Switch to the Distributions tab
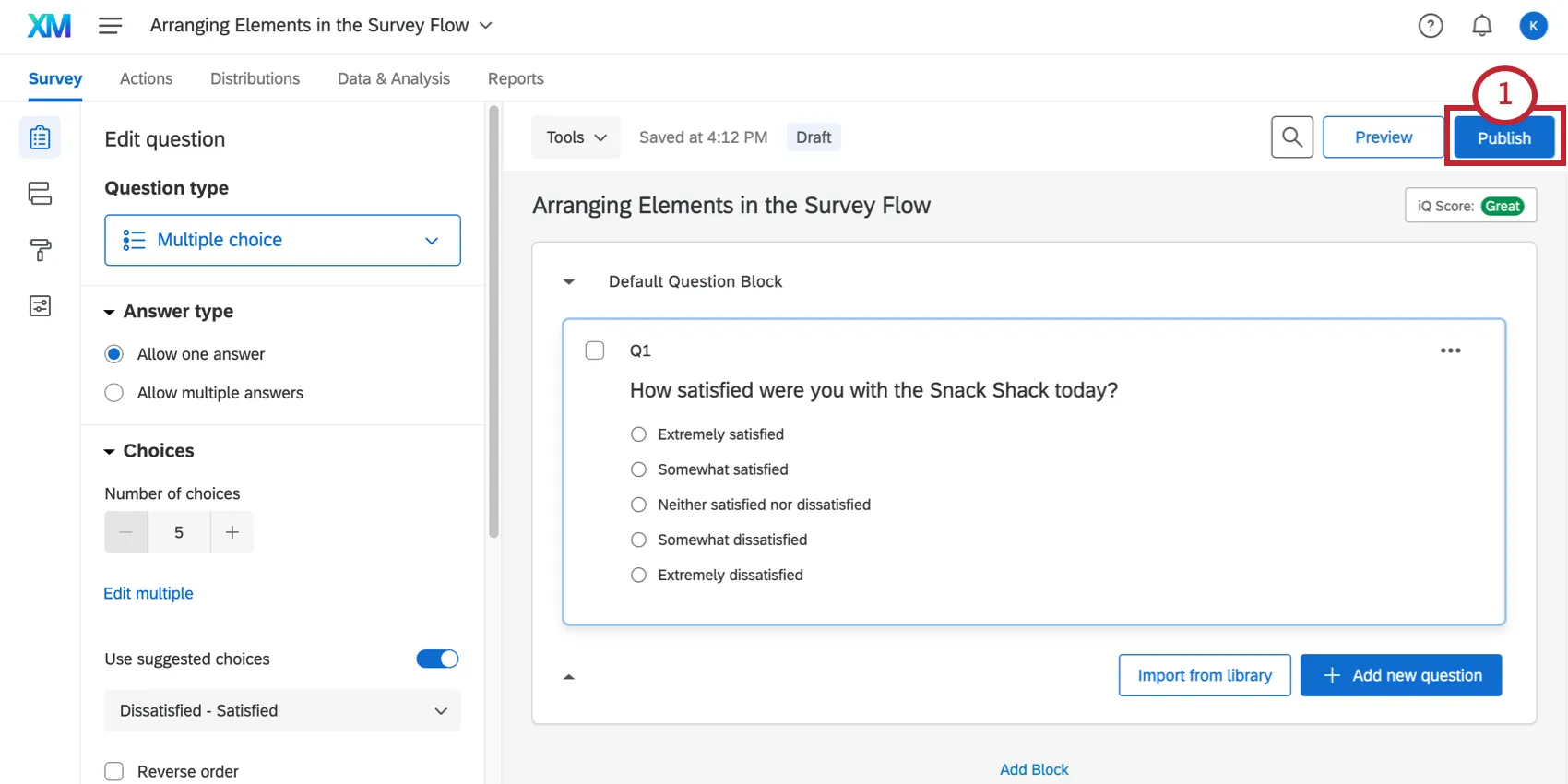 pyautogui.click(x=255, y=78)
